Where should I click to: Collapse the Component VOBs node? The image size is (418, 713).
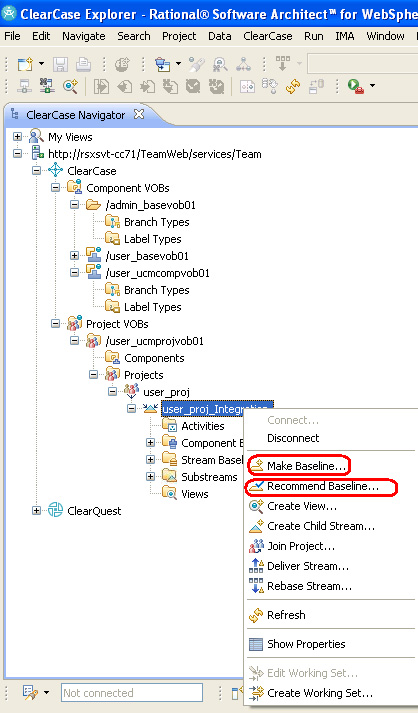(55, 187)
